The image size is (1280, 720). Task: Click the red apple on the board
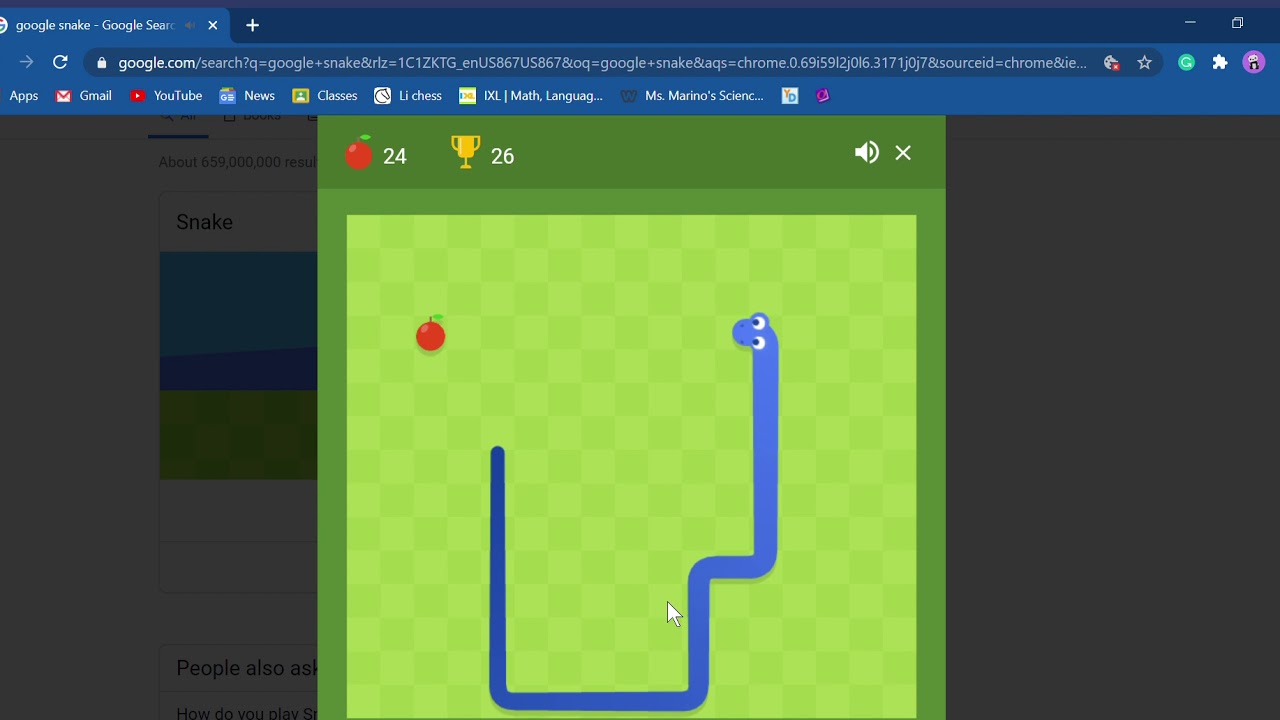(x=431, y=334)
